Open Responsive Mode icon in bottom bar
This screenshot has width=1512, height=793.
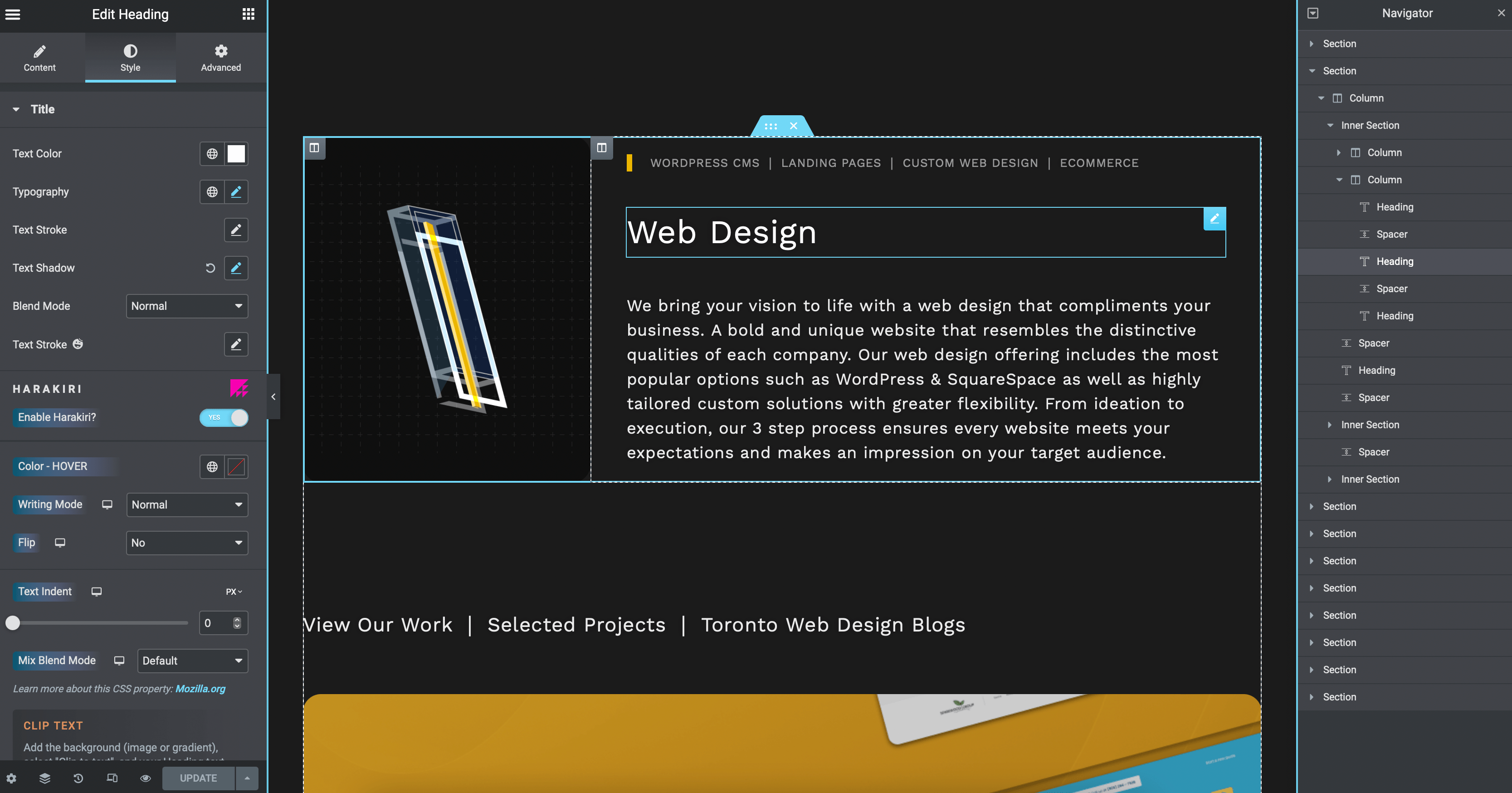[x=112, y=778]
